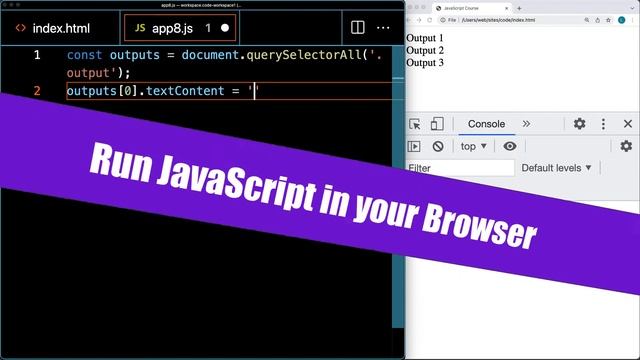Screen dimensions: 640x360
Task: Click the share icon in address bar
Action: click(x=598, y=20)
